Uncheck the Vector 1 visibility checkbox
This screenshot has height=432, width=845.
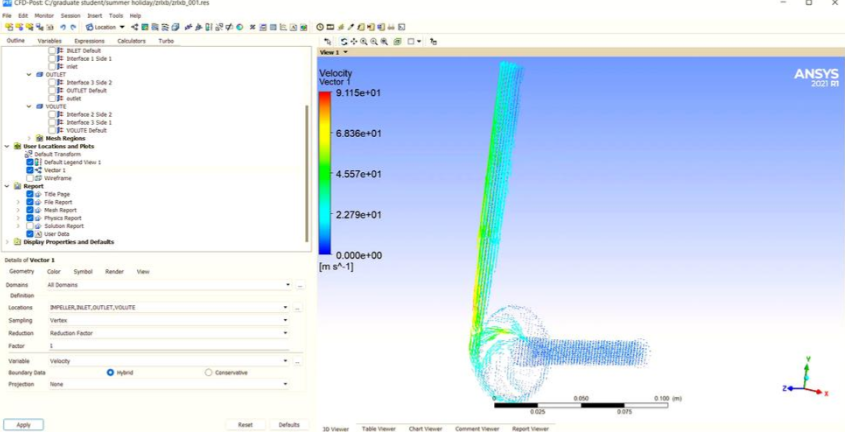point(30,170)
